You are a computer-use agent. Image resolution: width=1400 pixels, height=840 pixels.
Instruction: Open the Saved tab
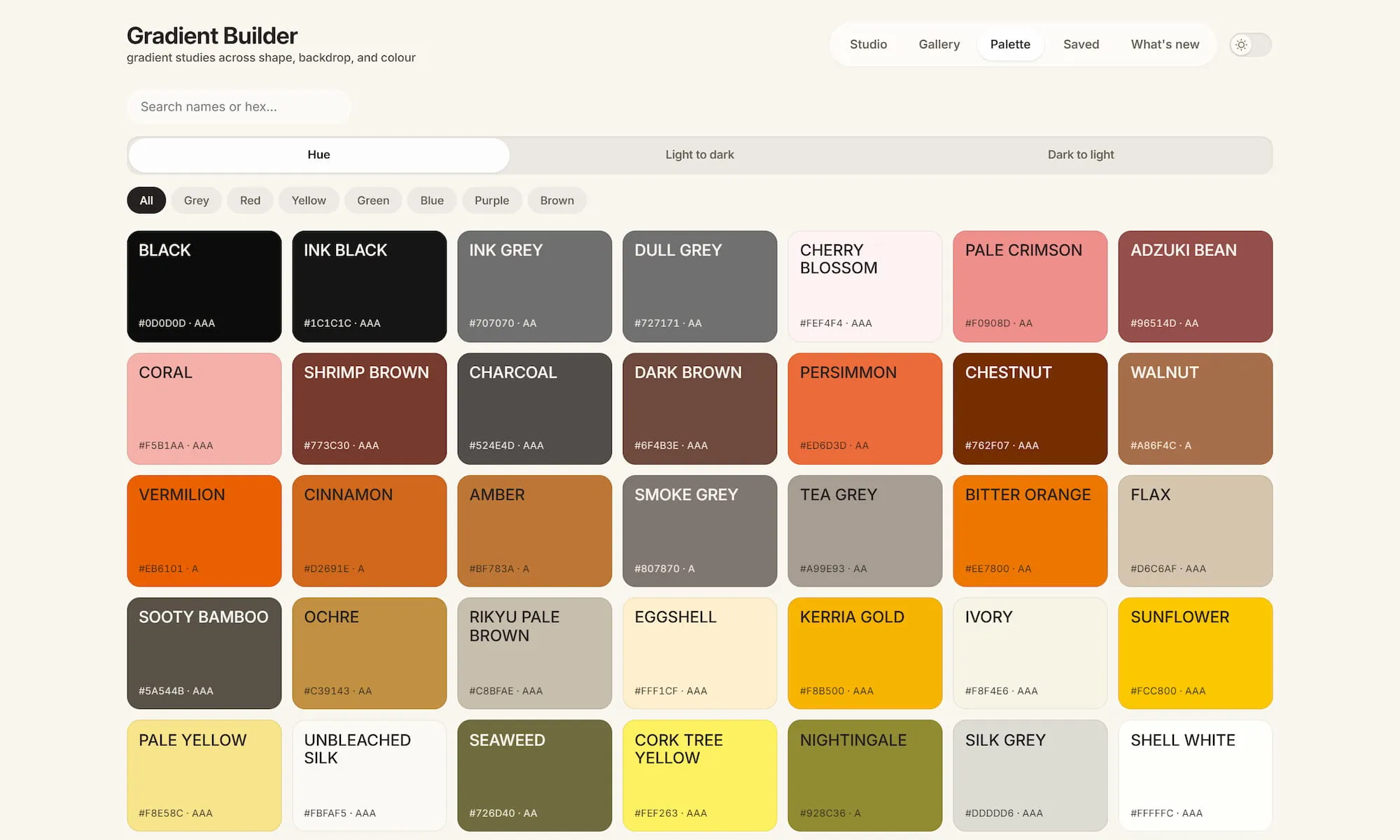tap(1081, 44)
